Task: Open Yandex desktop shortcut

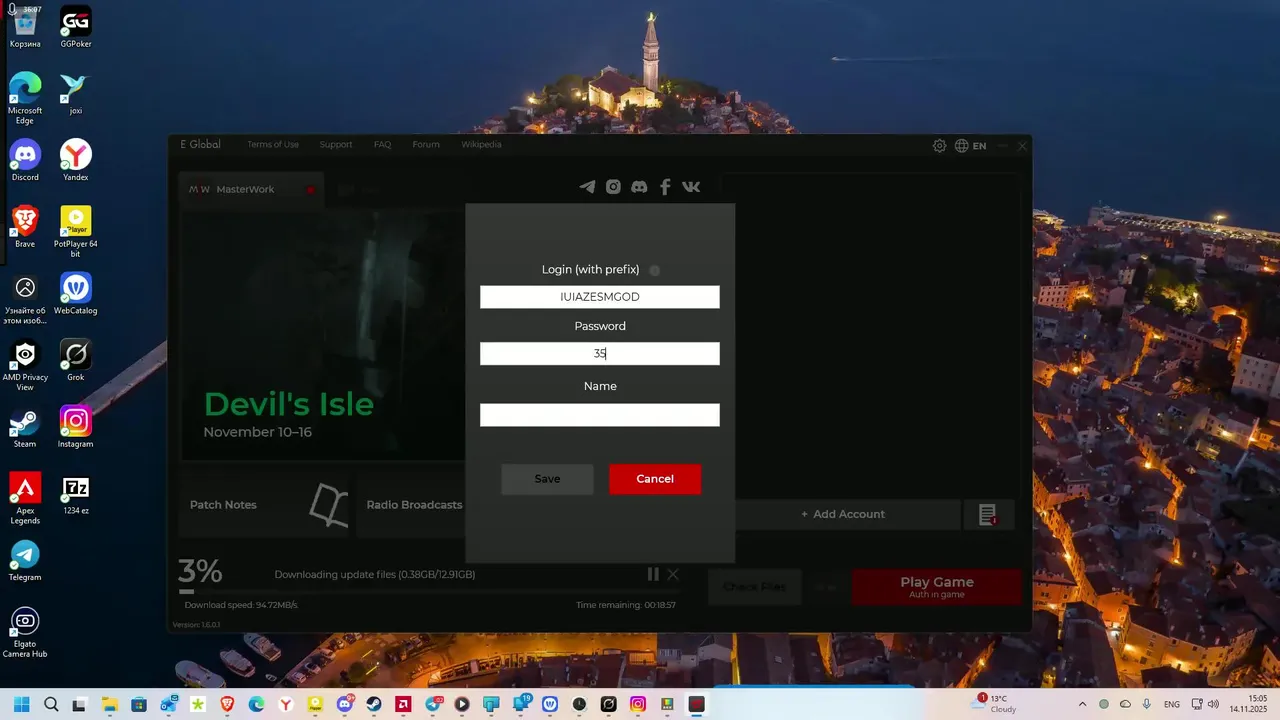Action: pyautogui.click(x=76, y=161)
